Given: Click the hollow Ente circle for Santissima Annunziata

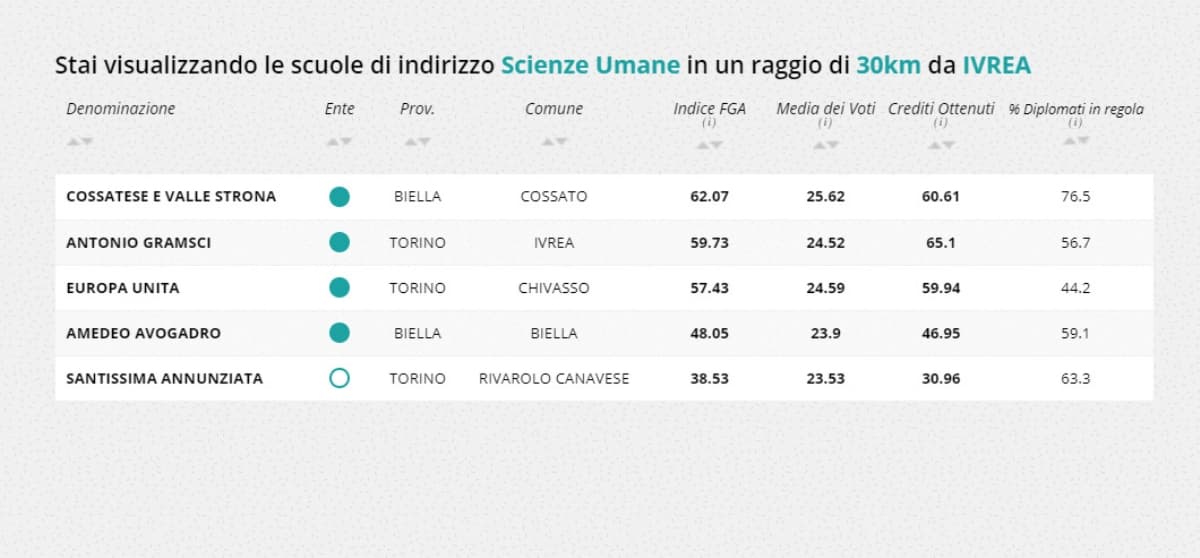Looking at the screenshot, I should (339, 379).
